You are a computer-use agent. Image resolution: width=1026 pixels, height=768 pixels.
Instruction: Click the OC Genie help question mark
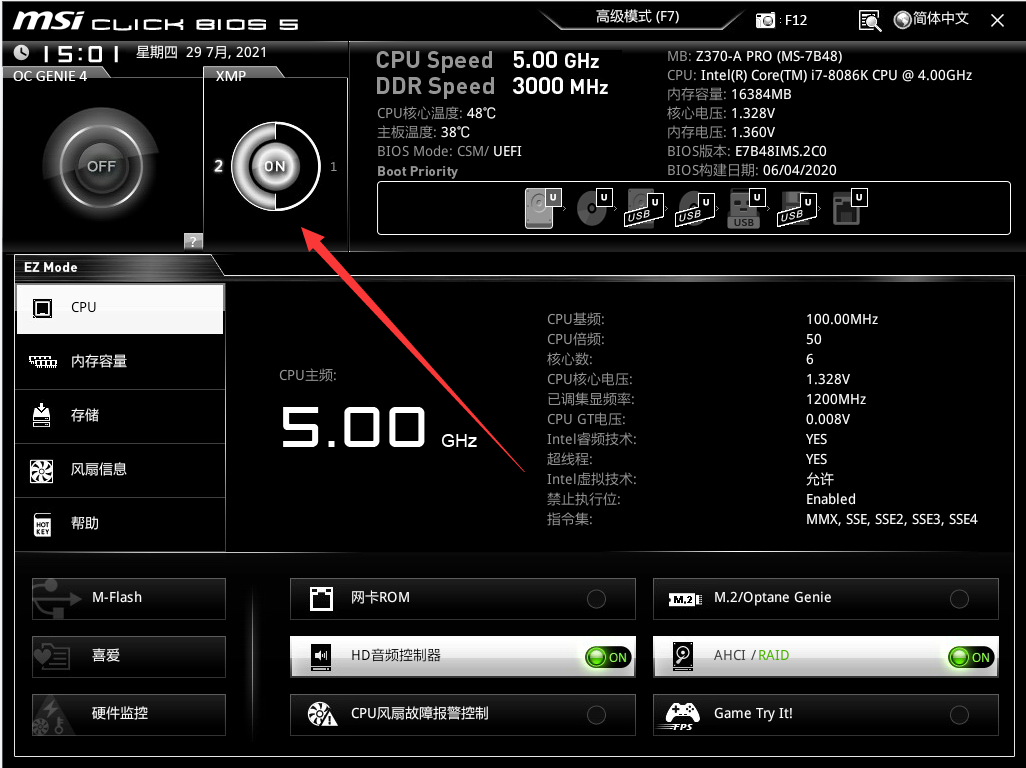coord(193,241)
